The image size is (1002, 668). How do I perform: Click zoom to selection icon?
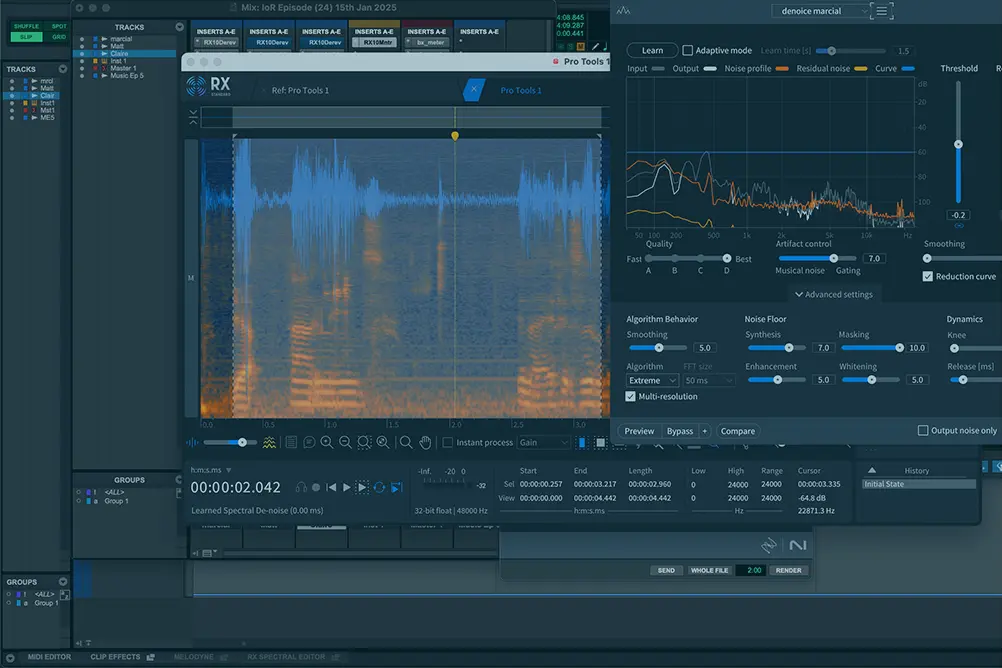click(x=364, y=442)
